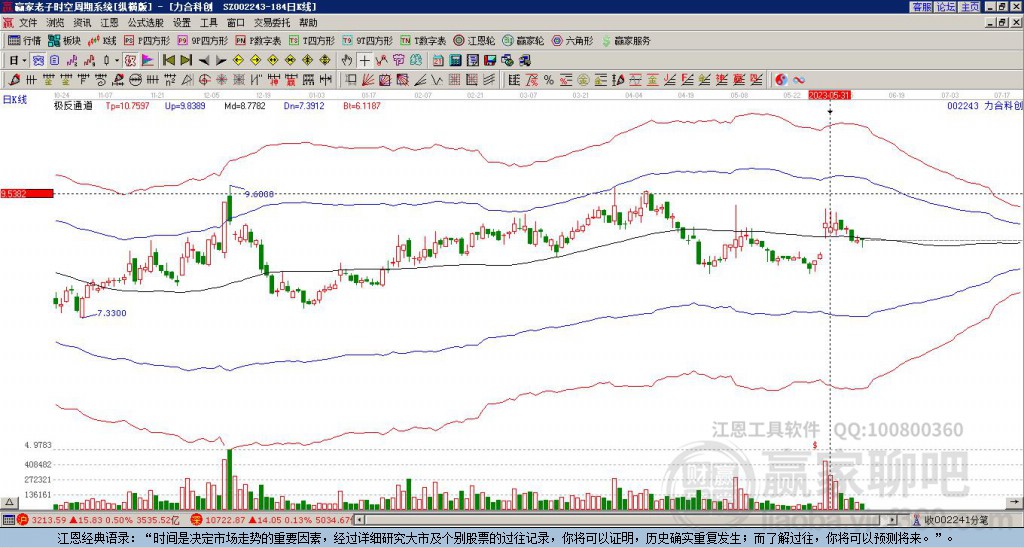The height and width of the screenshot is (548, 1024).
Task: Open the 窗口 menu
Action: click(x=236, y=23)
